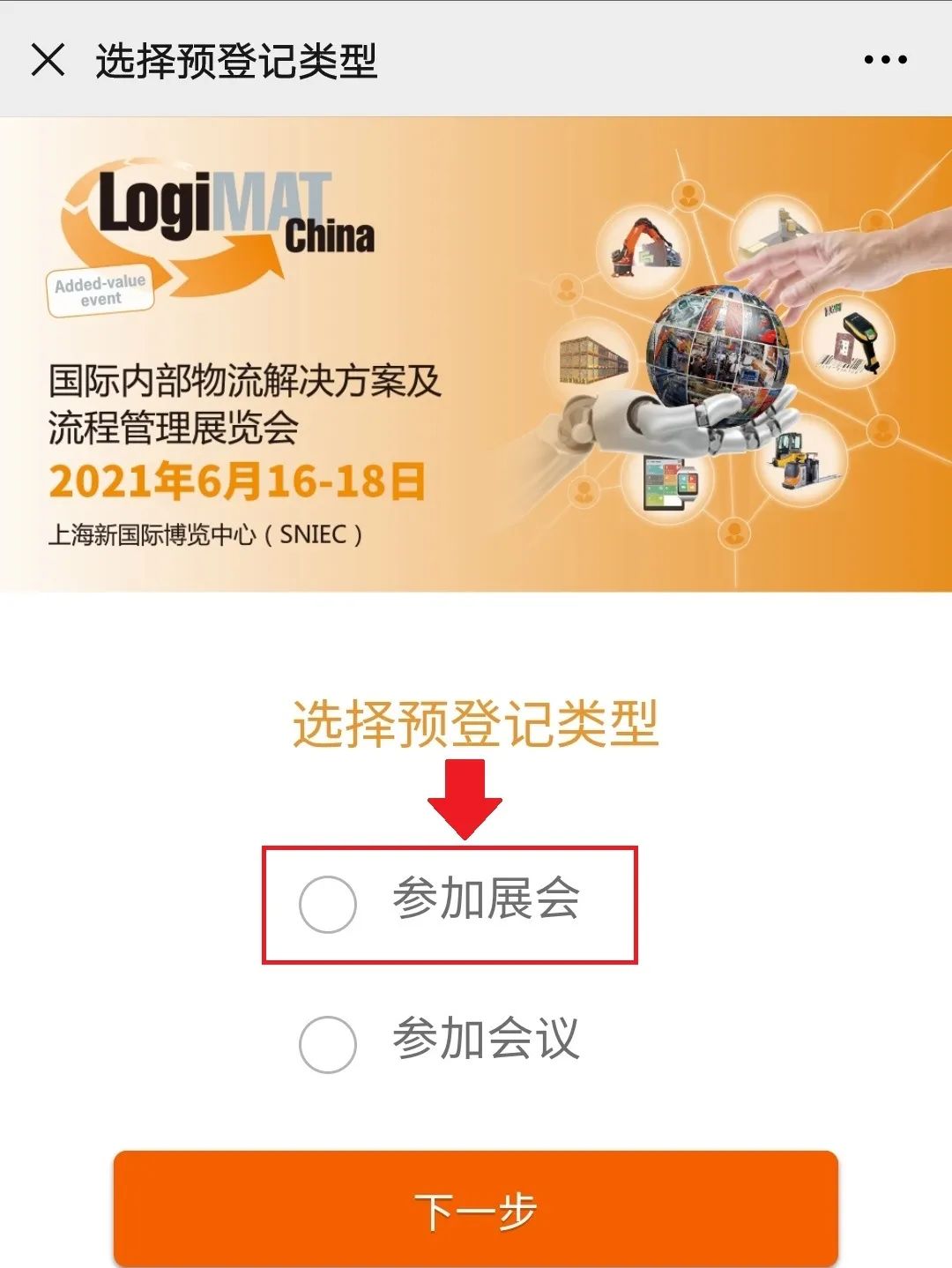This screenshot has width=952, height=1268.
Task: Click the 2021年6月16-18日 date text
Action: pos(237,482)
